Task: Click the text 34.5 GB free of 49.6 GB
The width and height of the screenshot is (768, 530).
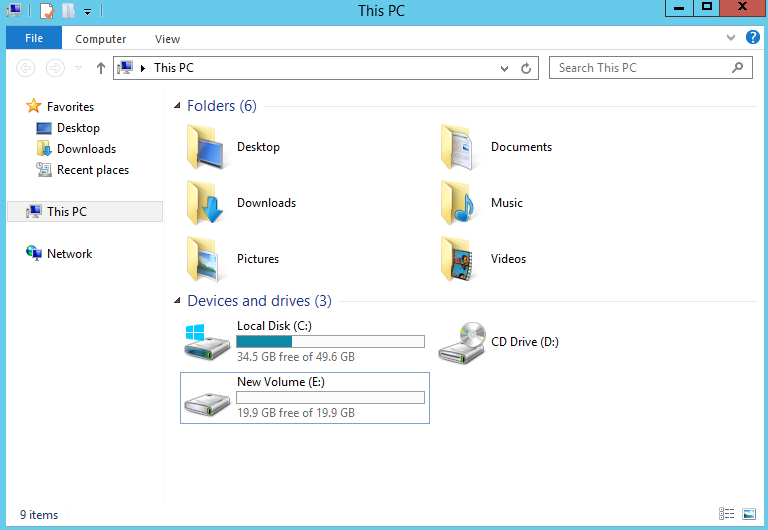Action: [x=296, y=357]
